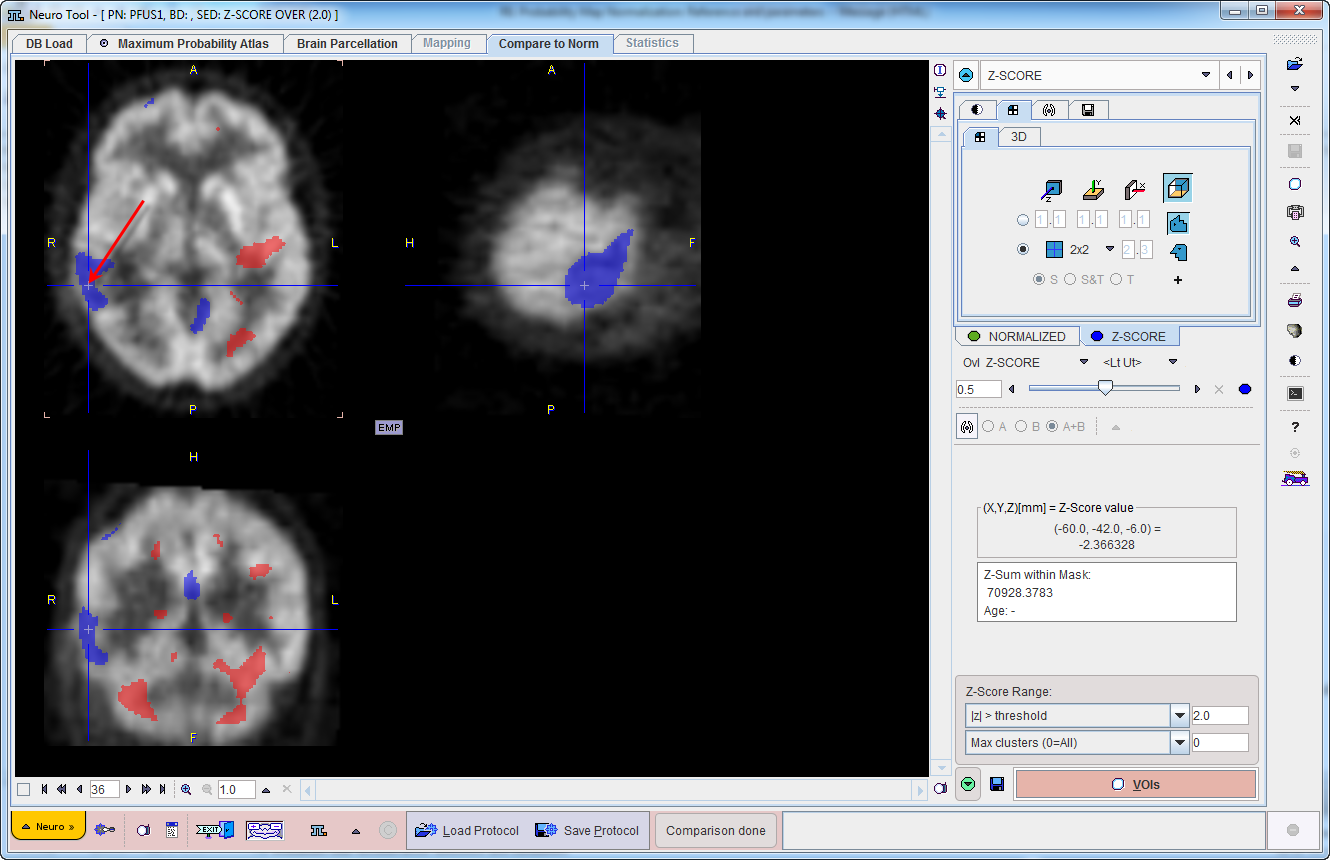Screen dimensions: 1330x860
Task: Select the S&T radio button
Action: [1070, 280]
